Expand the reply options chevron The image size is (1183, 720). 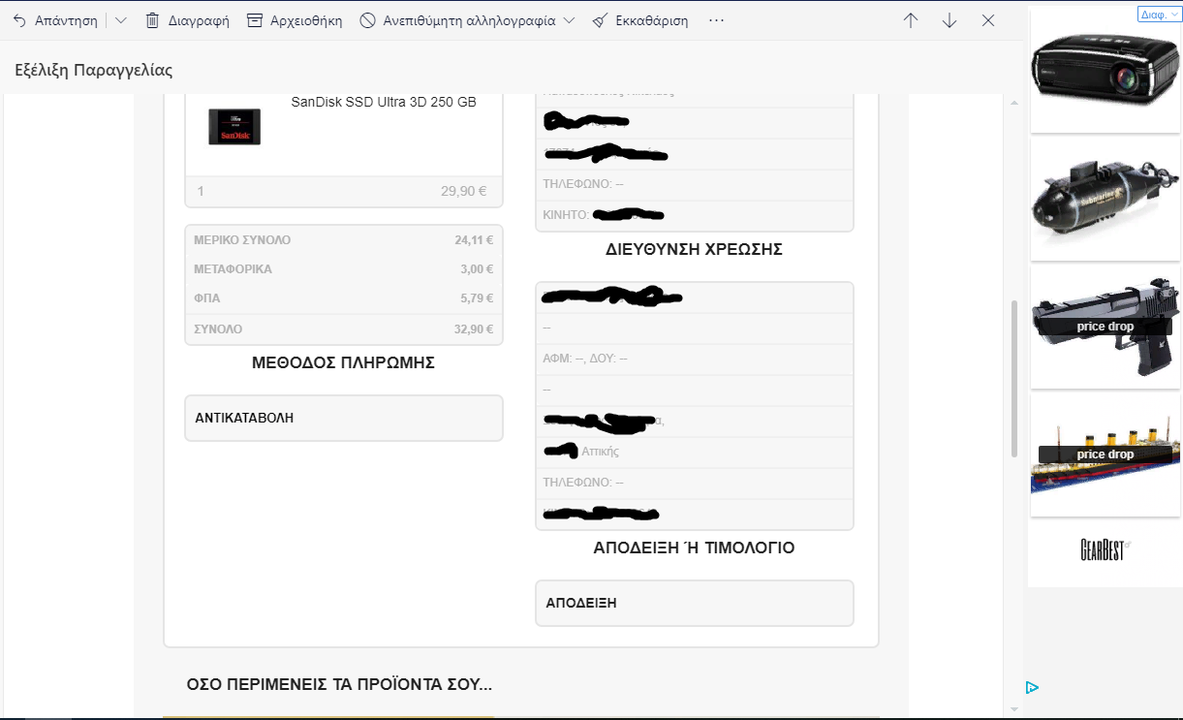tap(121, 20)
